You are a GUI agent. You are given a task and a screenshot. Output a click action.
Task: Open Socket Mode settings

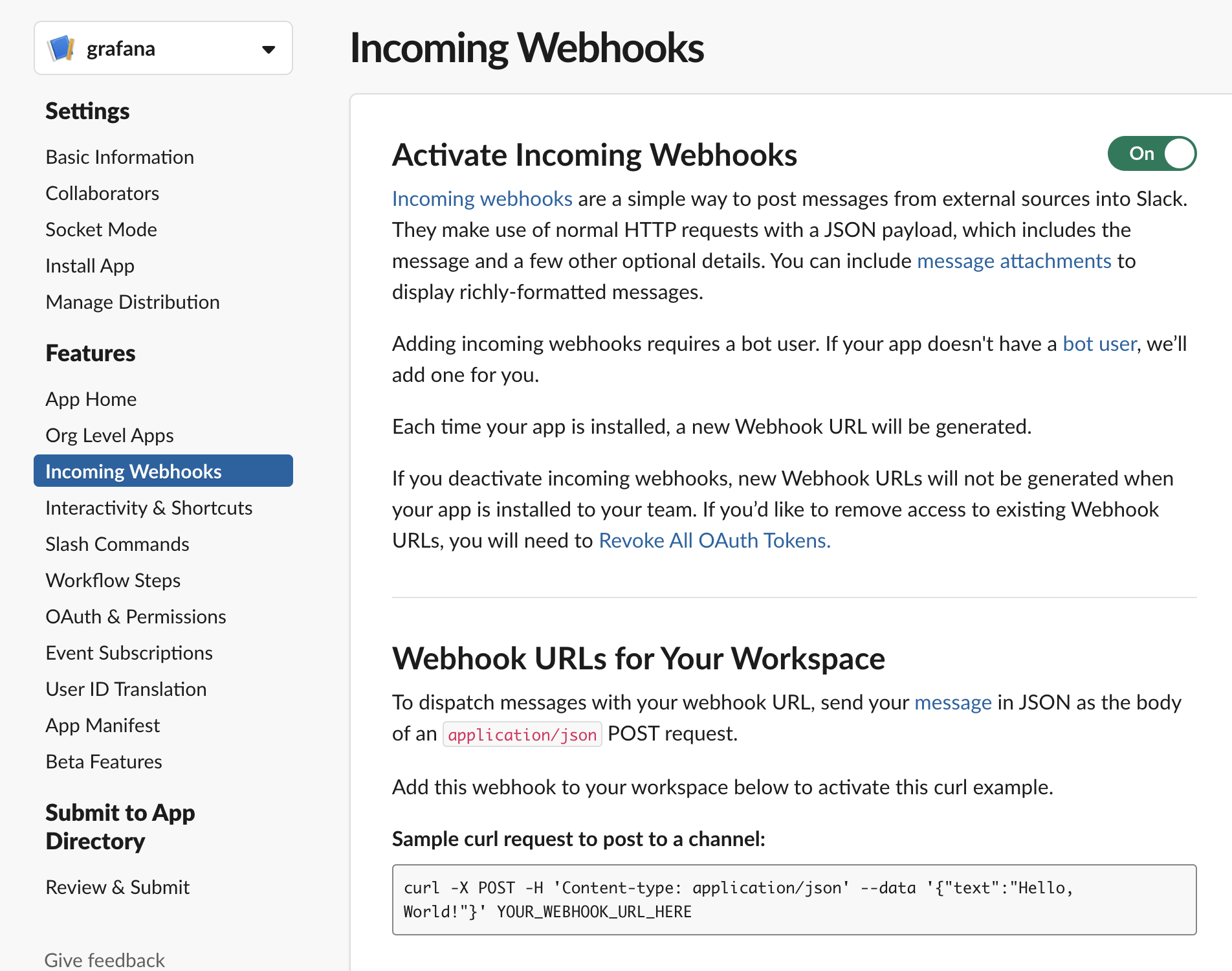[x=101, y=230]
